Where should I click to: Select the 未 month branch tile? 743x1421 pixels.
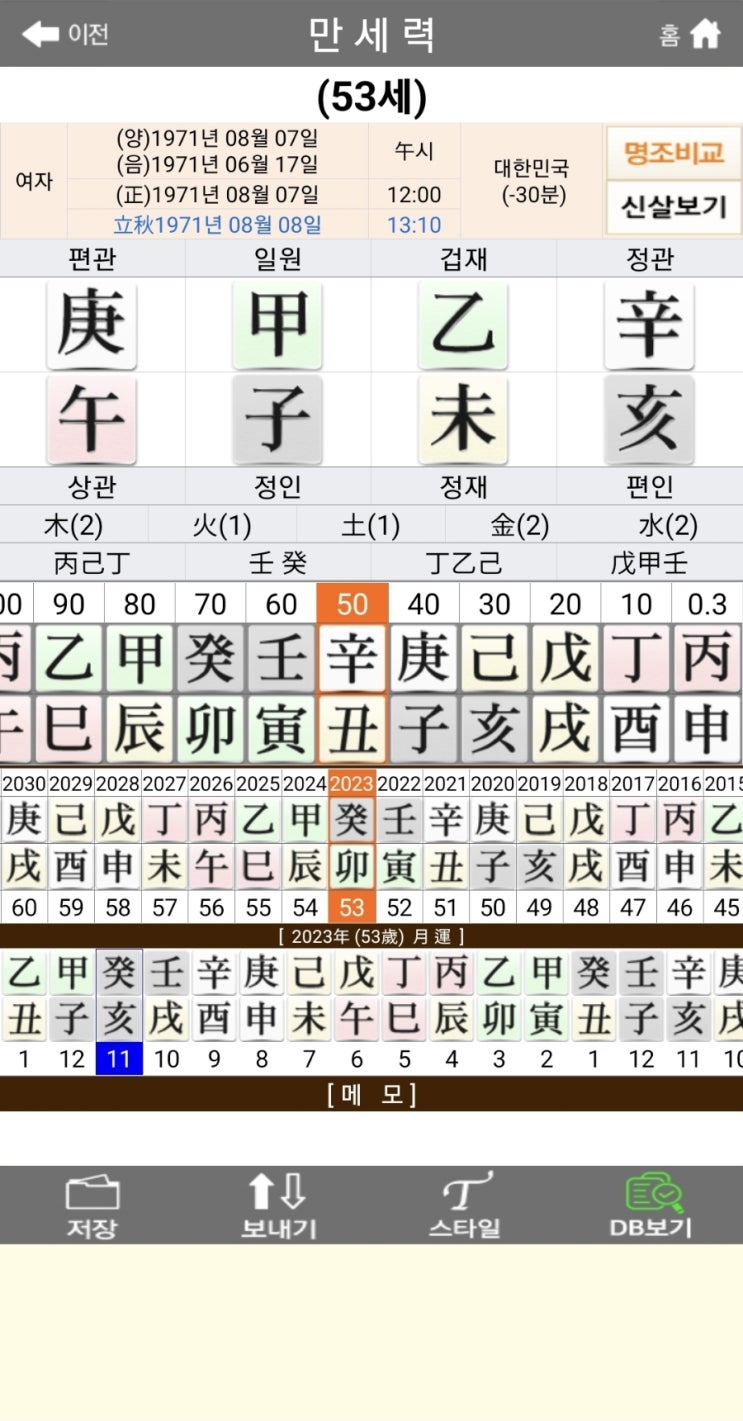click(463, 420)
